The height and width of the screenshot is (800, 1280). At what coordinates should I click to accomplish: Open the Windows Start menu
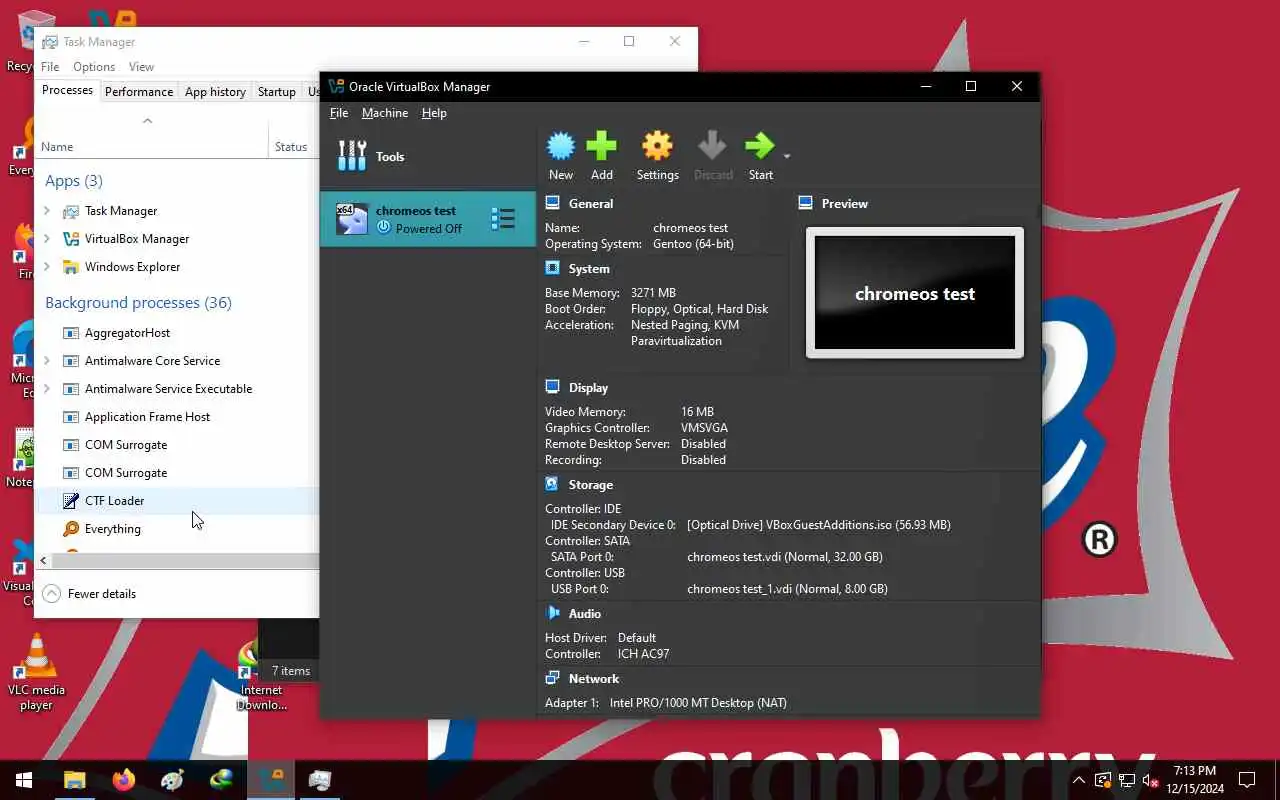pyautogui.click(x=24, y=780)
